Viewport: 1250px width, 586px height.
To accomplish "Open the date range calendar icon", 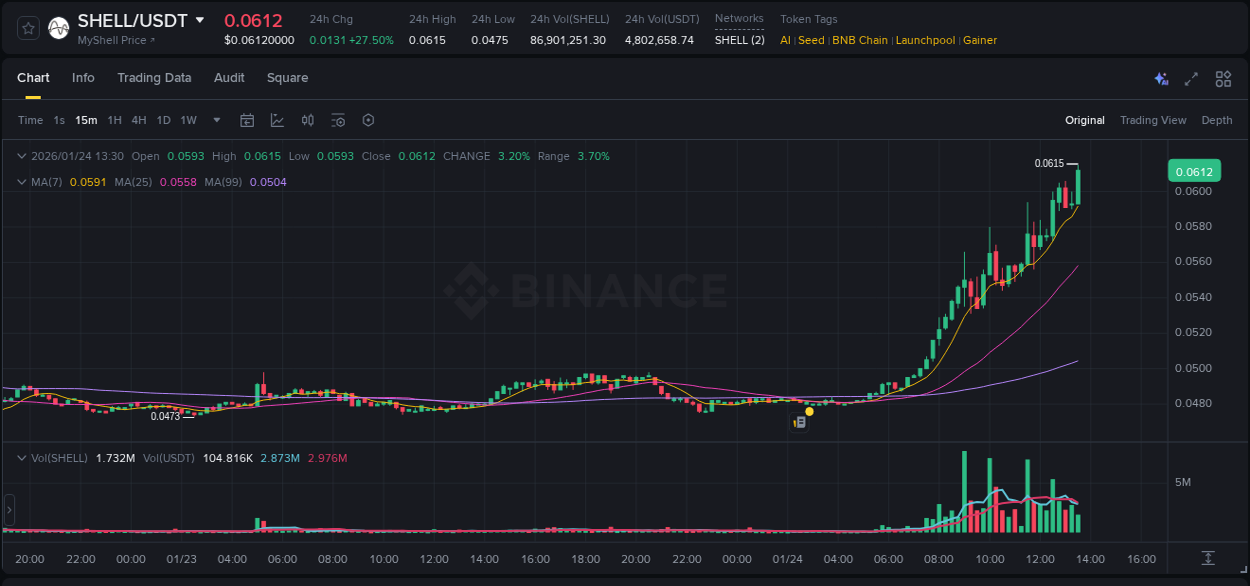I will 247,120.
